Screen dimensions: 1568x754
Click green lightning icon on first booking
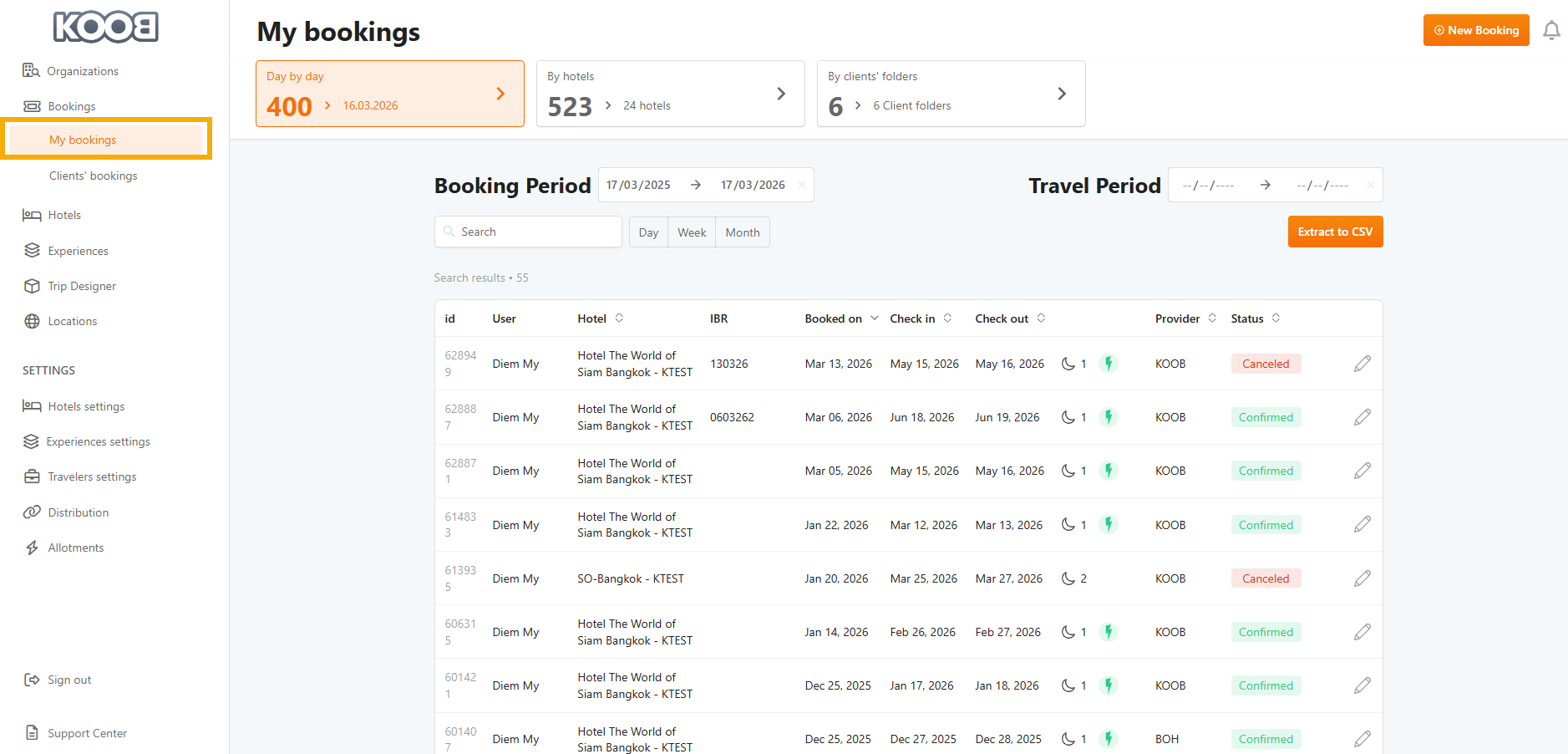pyautogui.click(x=1108, y=364)
